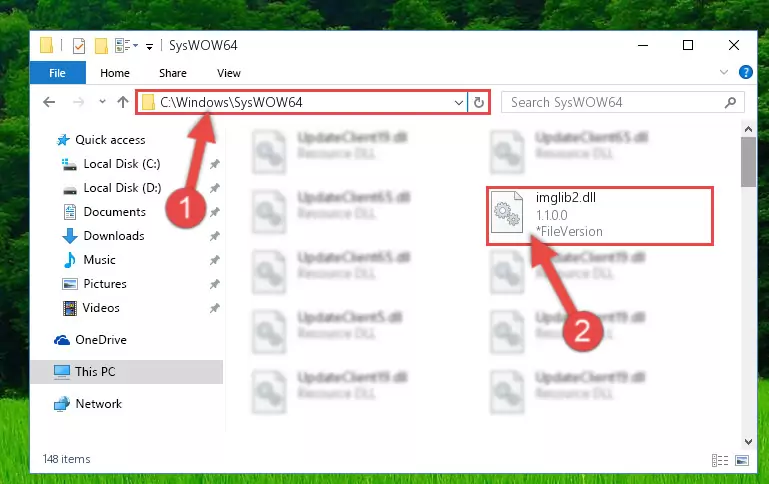Refresh the SysWOW64 folder
Viewport: 769px width, 484px height.
coord(479,102)
